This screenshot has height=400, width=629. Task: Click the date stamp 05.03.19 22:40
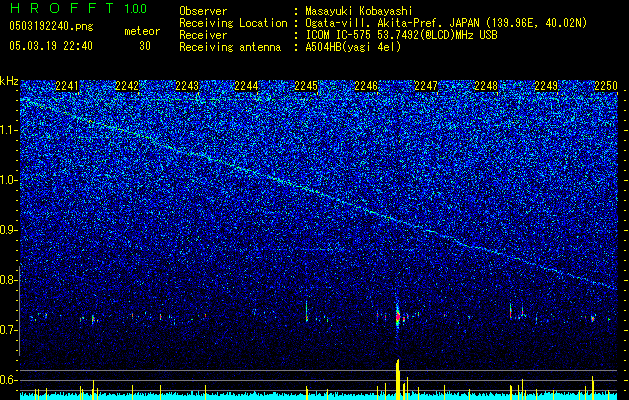coord(51,46)
